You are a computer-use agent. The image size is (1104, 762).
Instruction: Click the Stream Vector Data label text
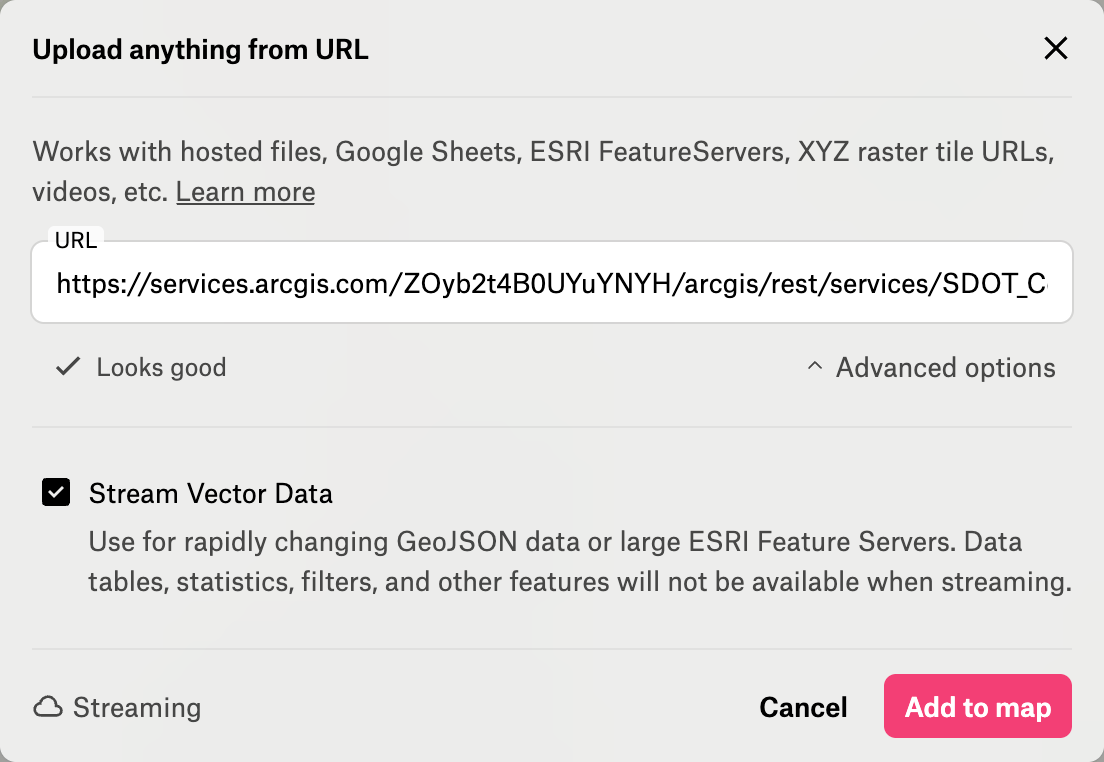(x=211, y=494)
